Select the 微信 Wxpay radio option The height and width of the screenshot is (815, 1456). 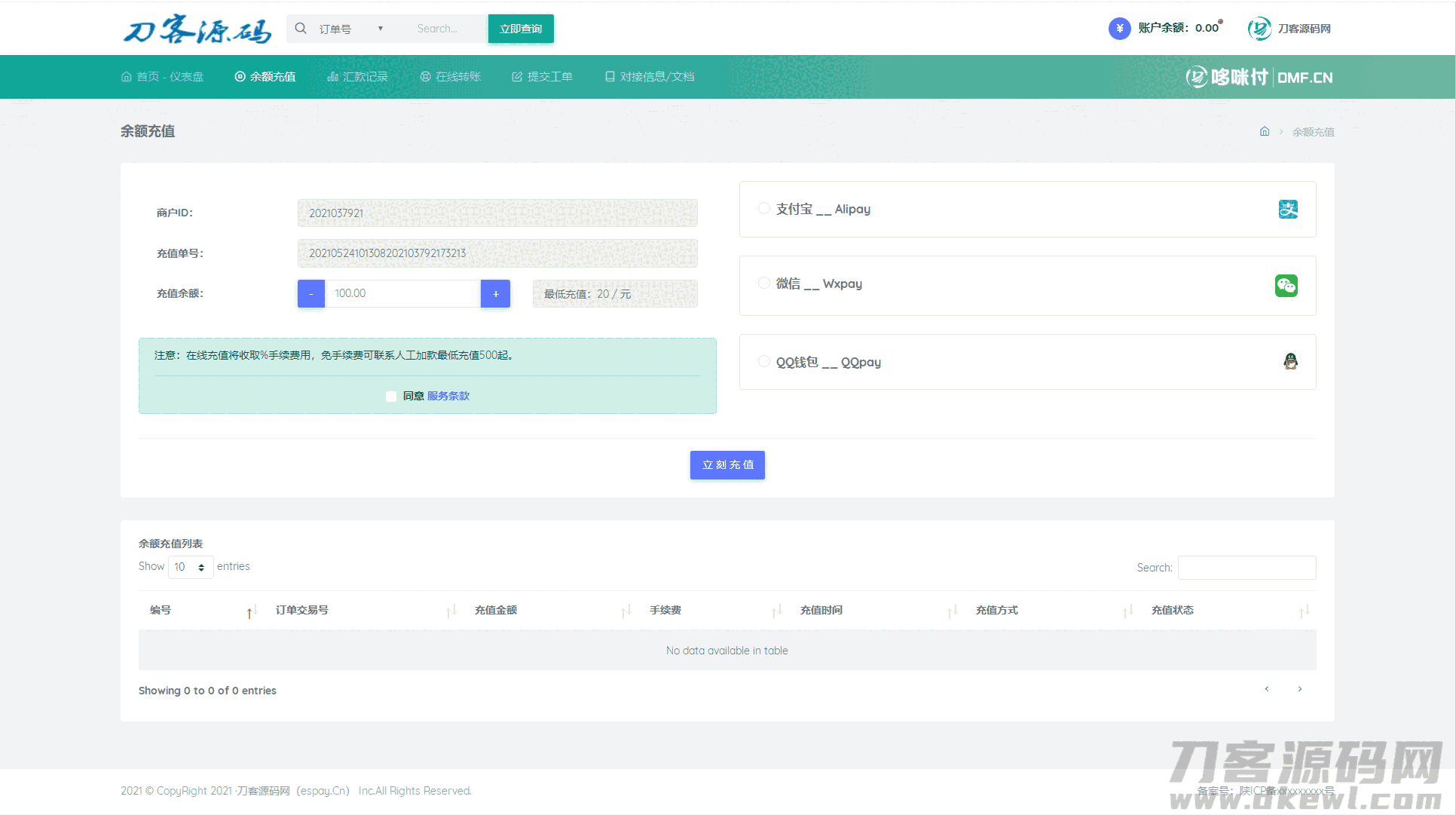point(764,283)
